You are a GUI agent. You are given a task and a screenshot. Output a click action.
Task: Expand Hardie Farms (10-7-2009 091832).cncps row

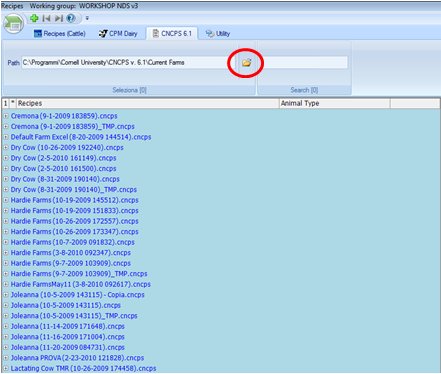coord(6,242)
